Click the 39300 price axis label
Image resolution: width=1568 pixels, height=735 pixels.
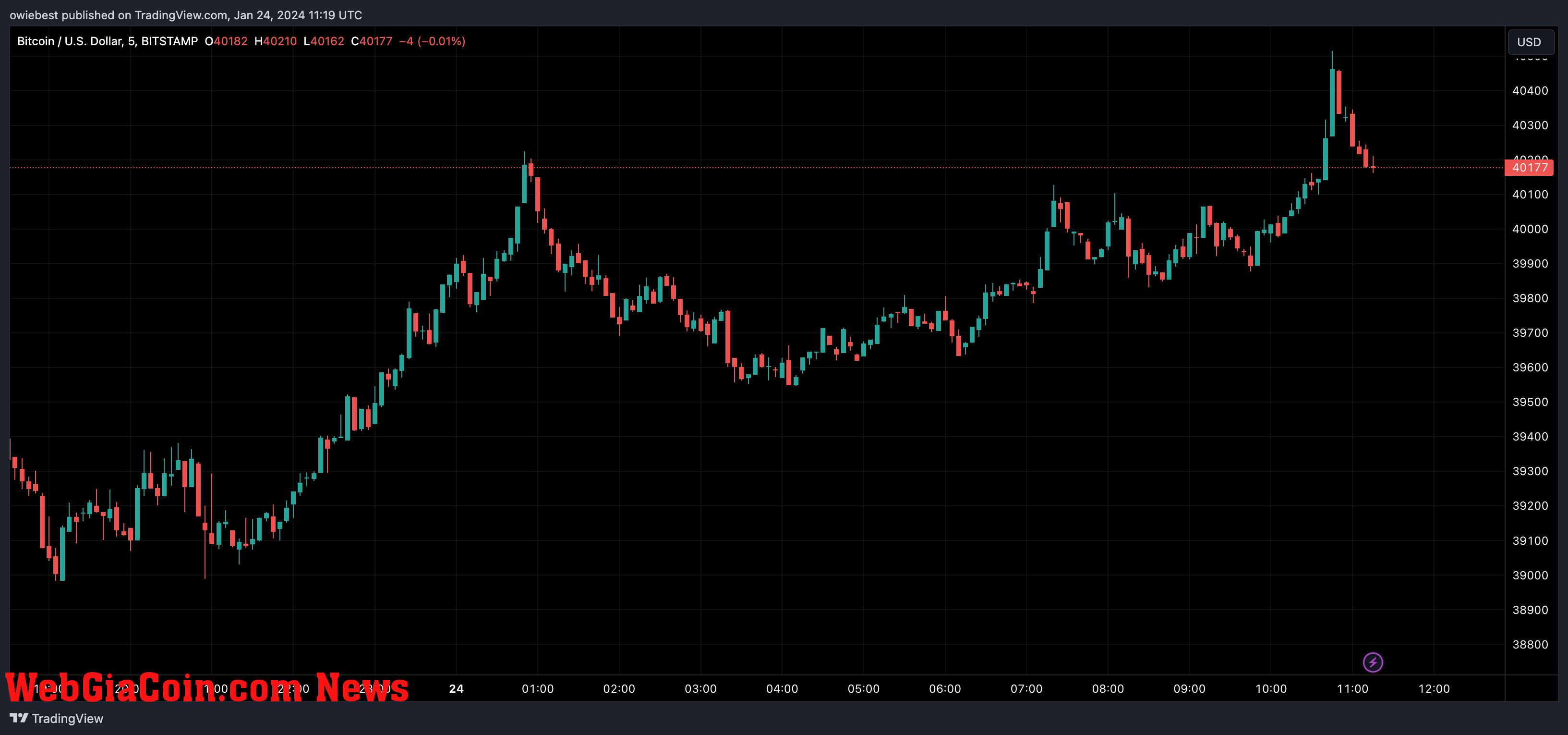(x=1530, y=471)
